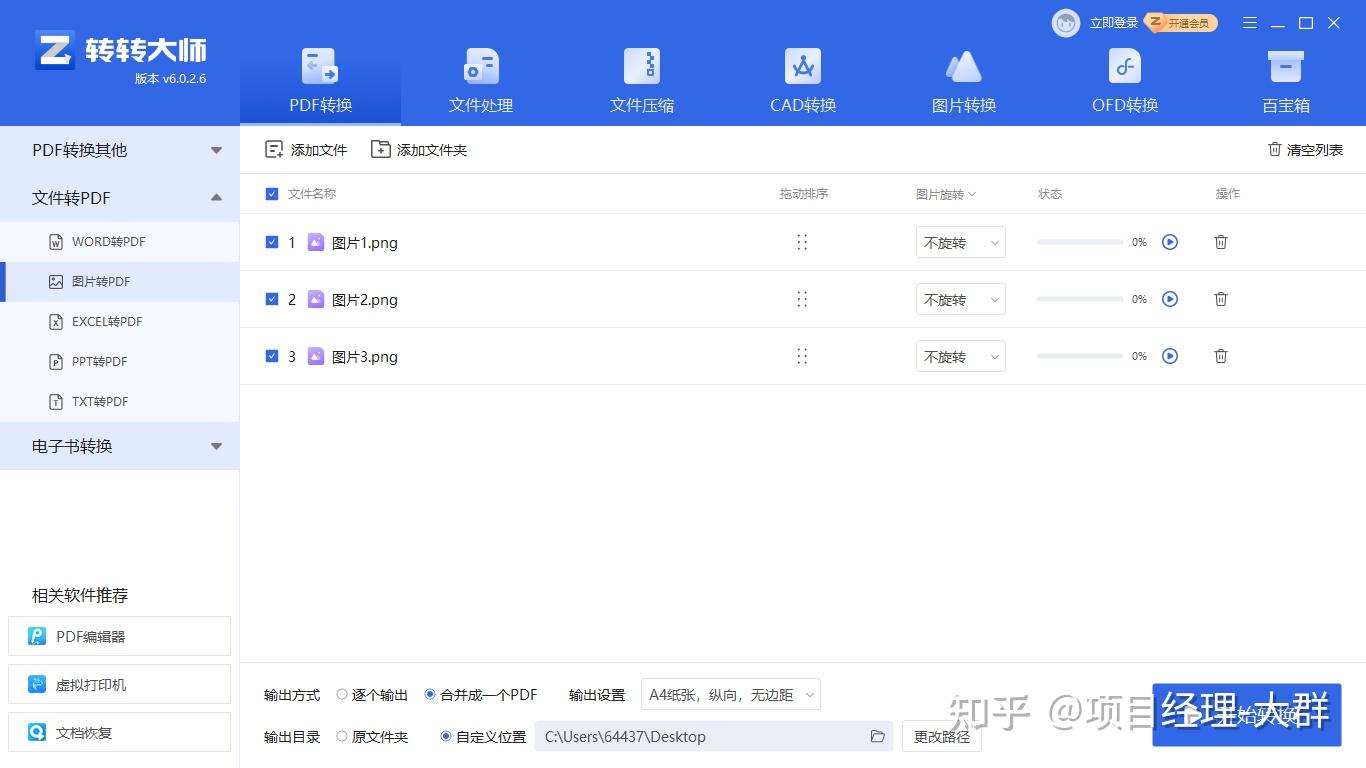Click 更改路径 button
Image resolution: width=1366 pixels, height=768 pixels.
[942, 737]
